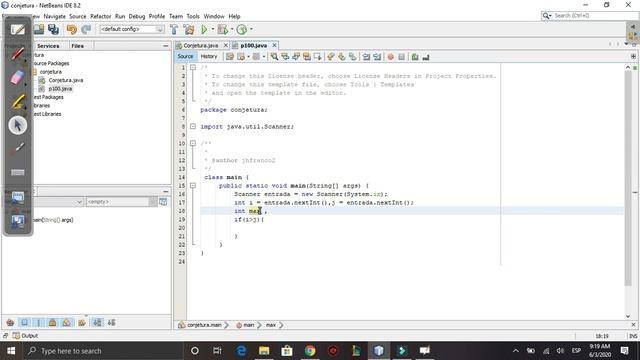Click the Find Next Occurrence icon
The image size is (640, 360).
pos(296,57)
